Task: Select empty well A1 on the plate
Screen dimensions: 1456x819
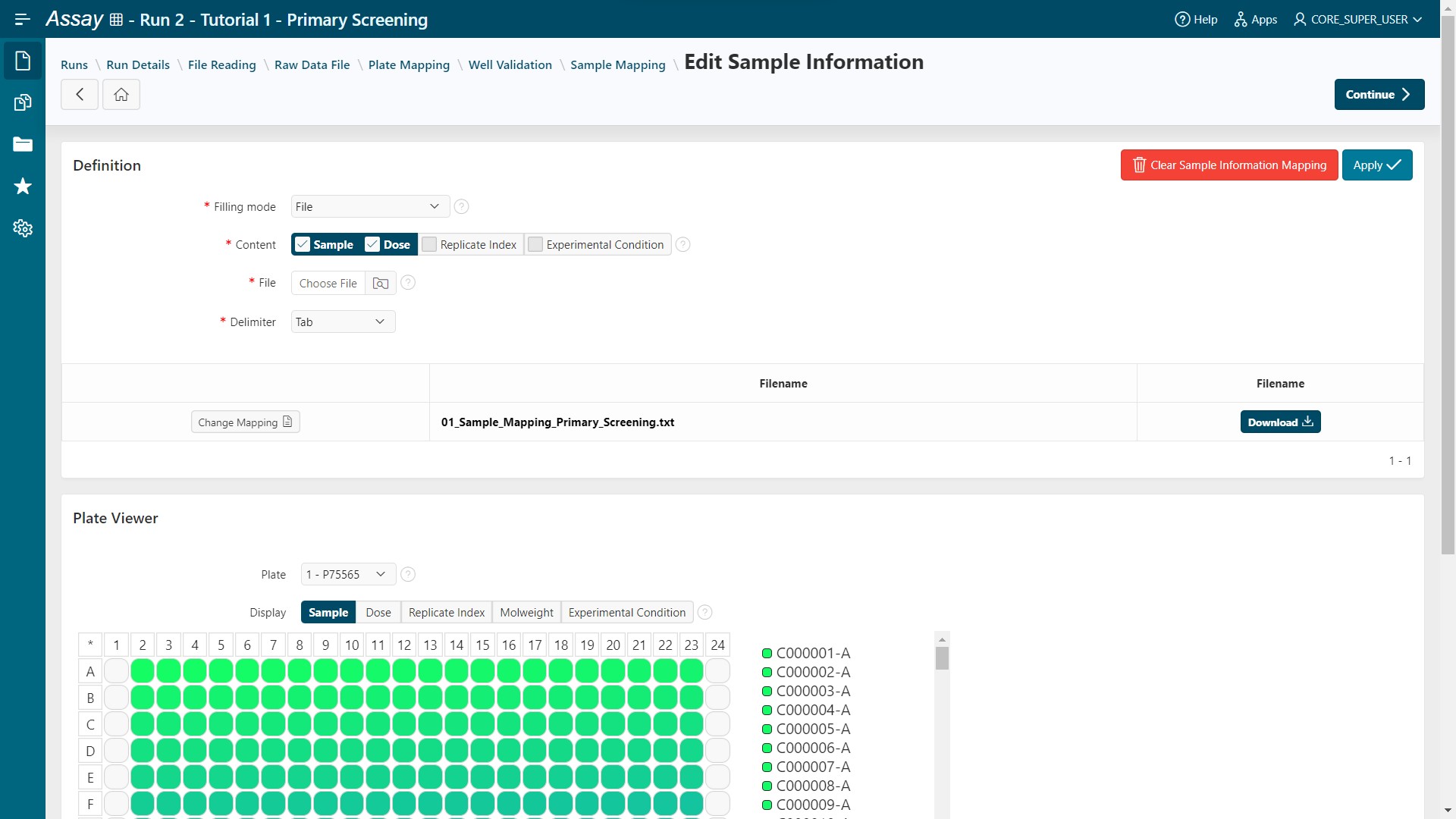Action: [x=116, y=671]
